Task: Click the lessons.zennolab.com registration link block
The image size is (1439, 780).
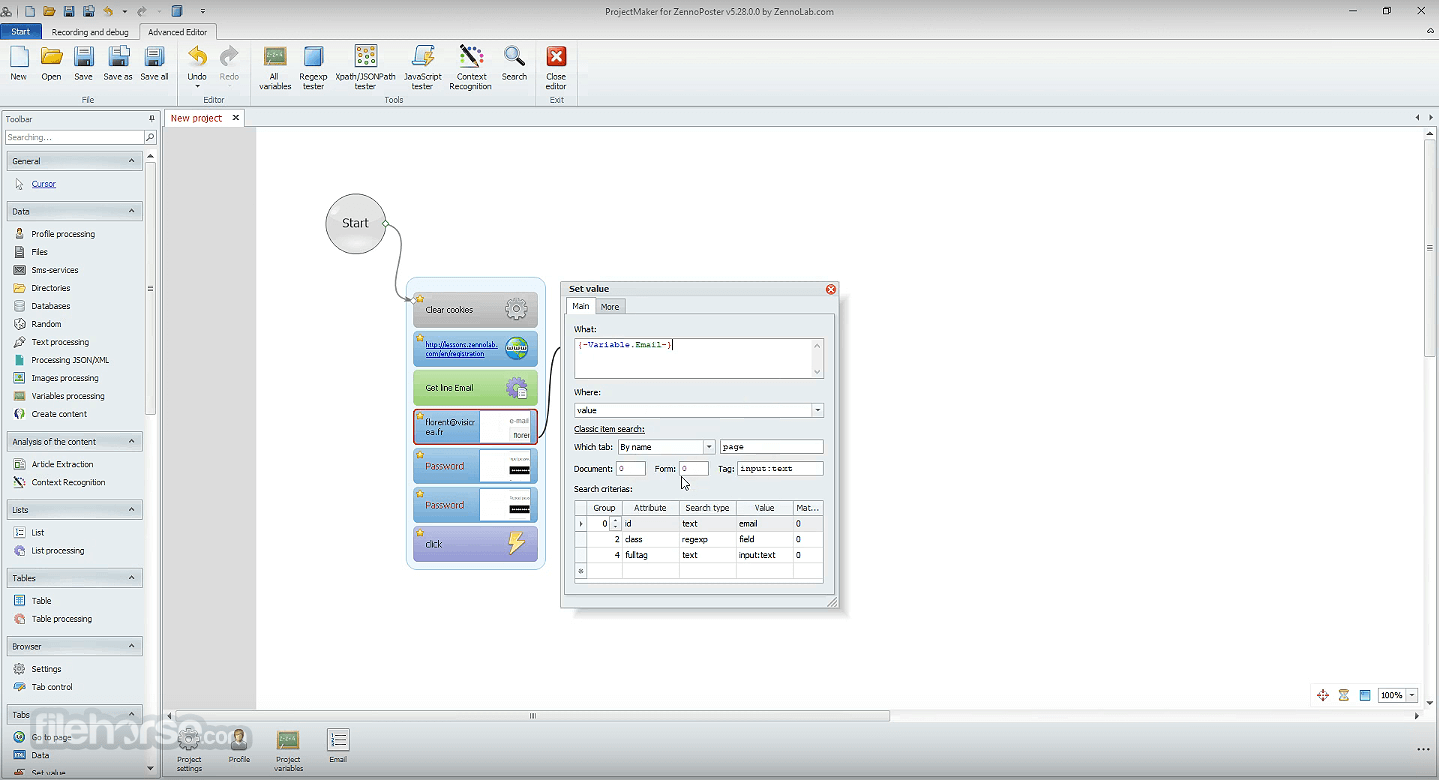Action: pyautogui.click(x=476, y=349)
